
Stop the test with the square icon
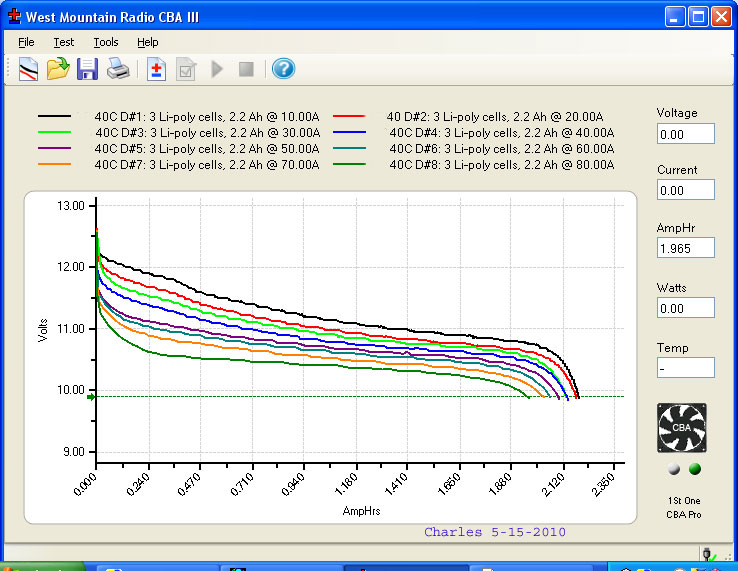click(x=246, y=69)
